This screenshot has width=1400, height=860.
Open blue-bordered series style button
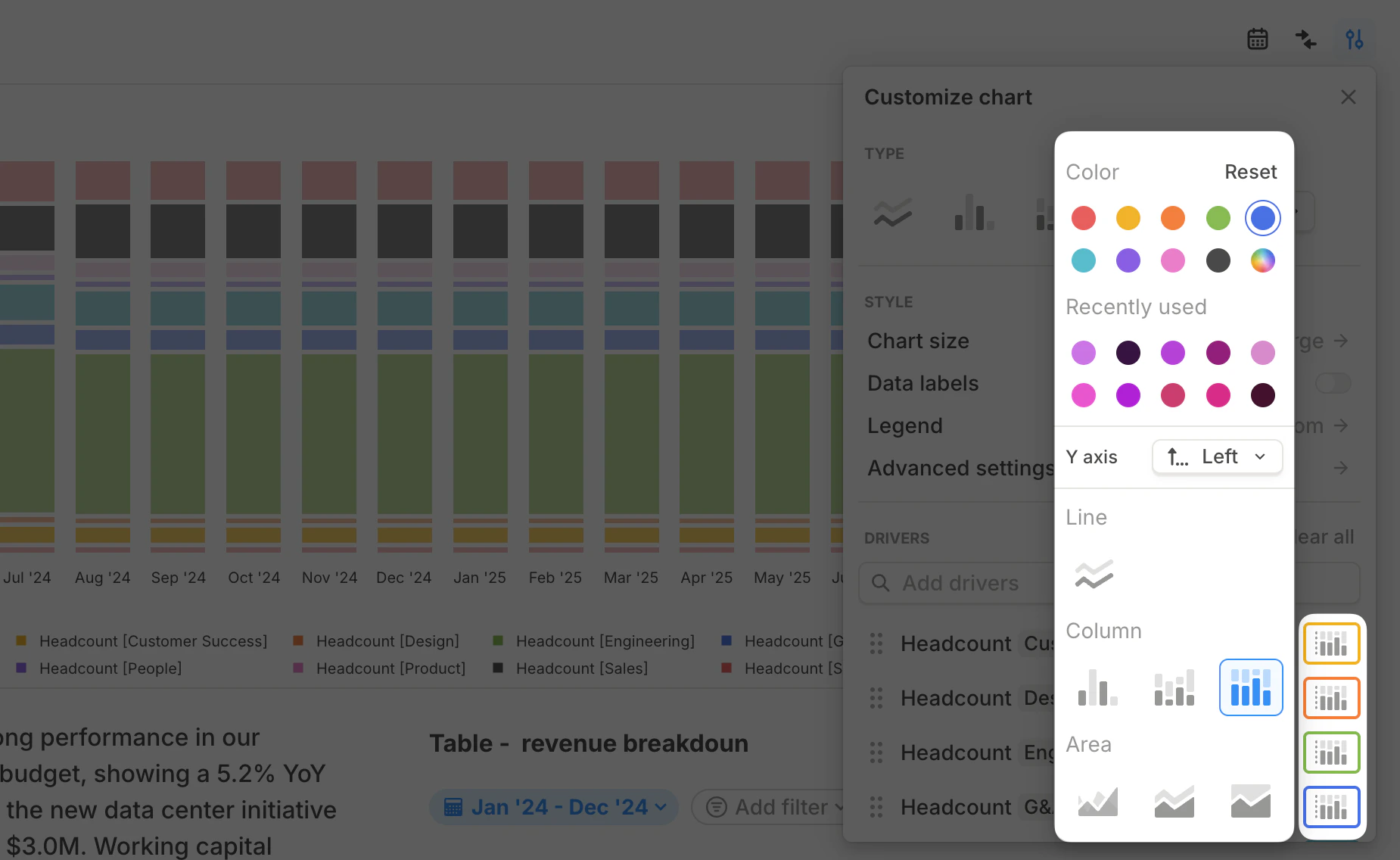pos(1332,807)
